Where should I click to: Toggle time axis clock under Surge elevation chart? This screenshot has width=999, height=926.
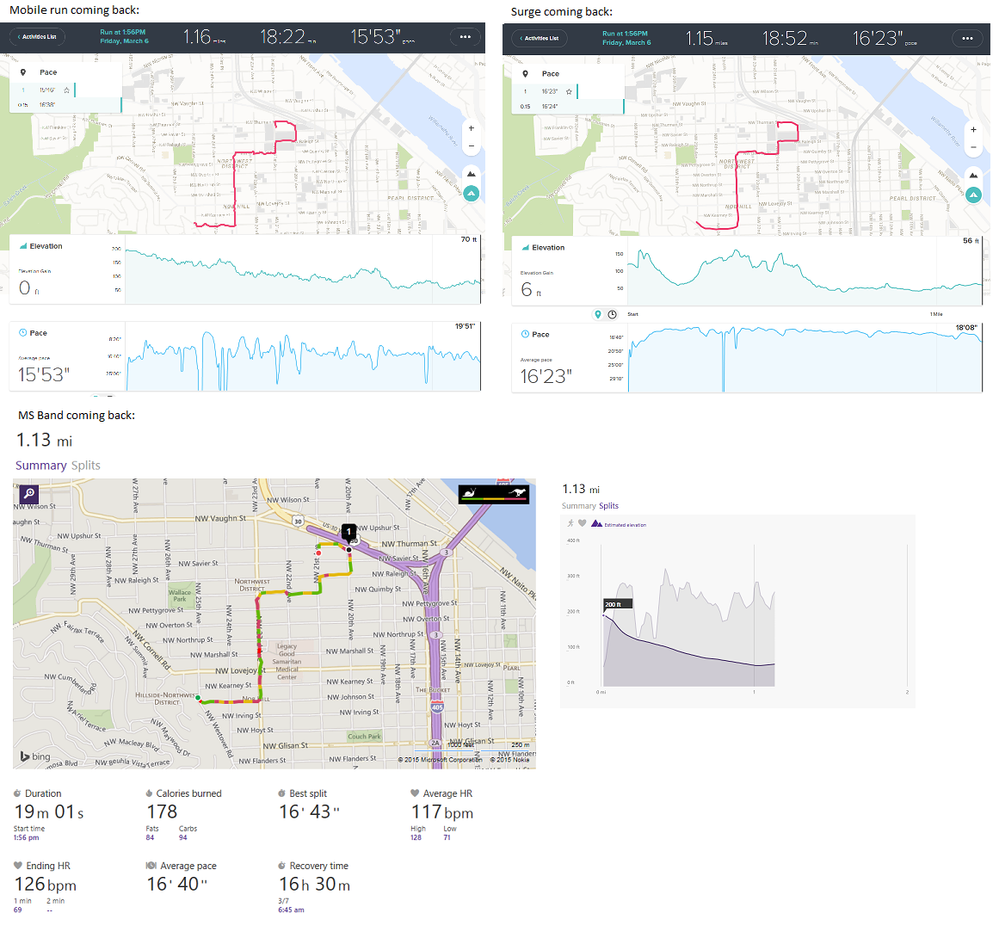click(612, 314)
